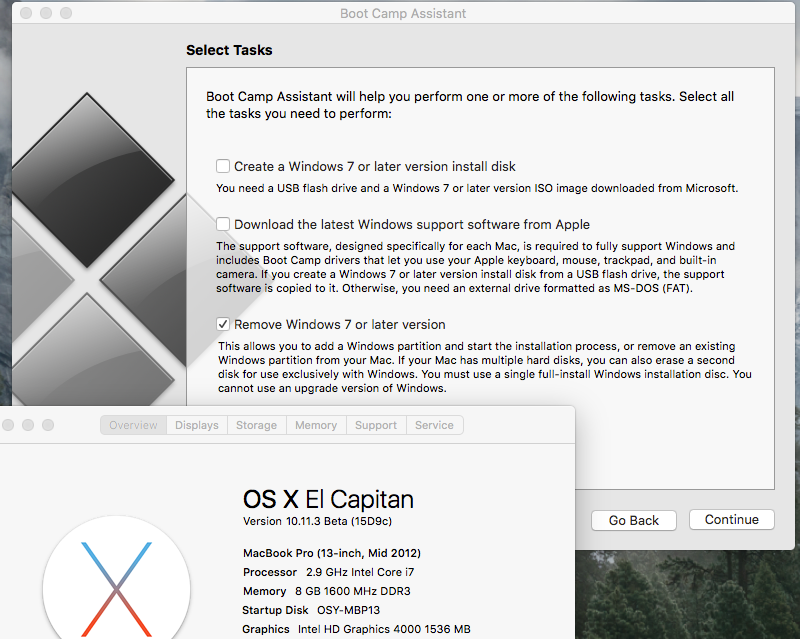Click the Startup Disk OSY-MBP13 line
800x639 pixels.
pos(311,610)
